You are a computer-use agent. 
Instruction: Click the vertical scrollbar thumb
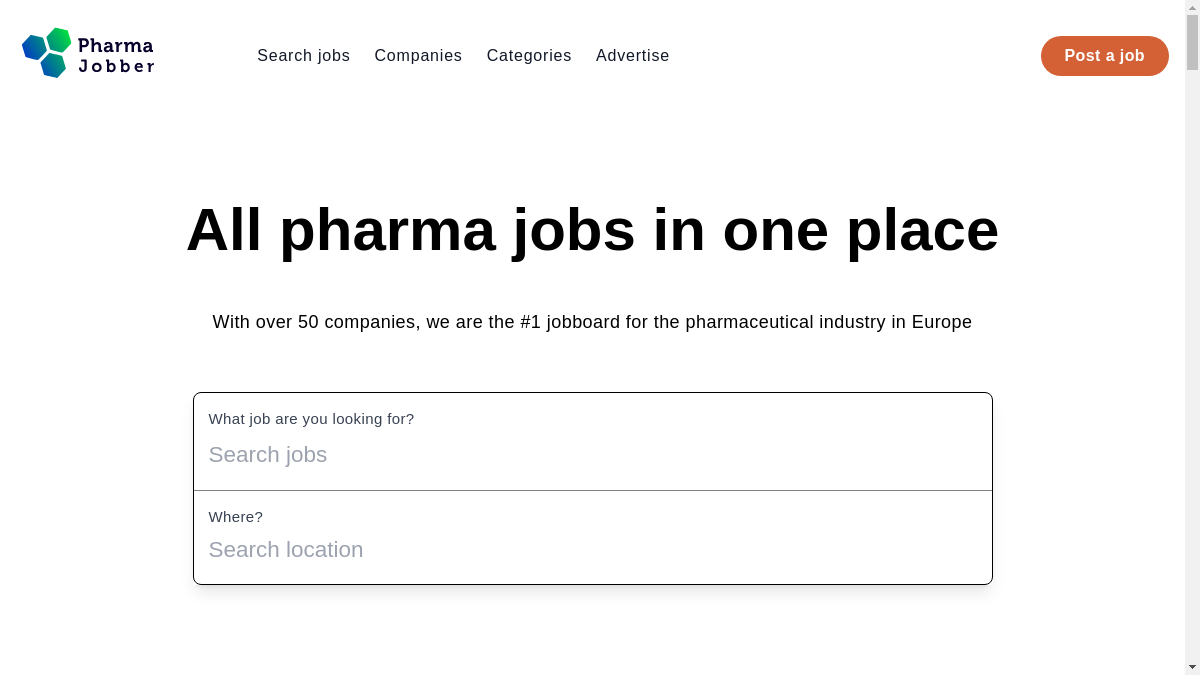coord(1192,42)
